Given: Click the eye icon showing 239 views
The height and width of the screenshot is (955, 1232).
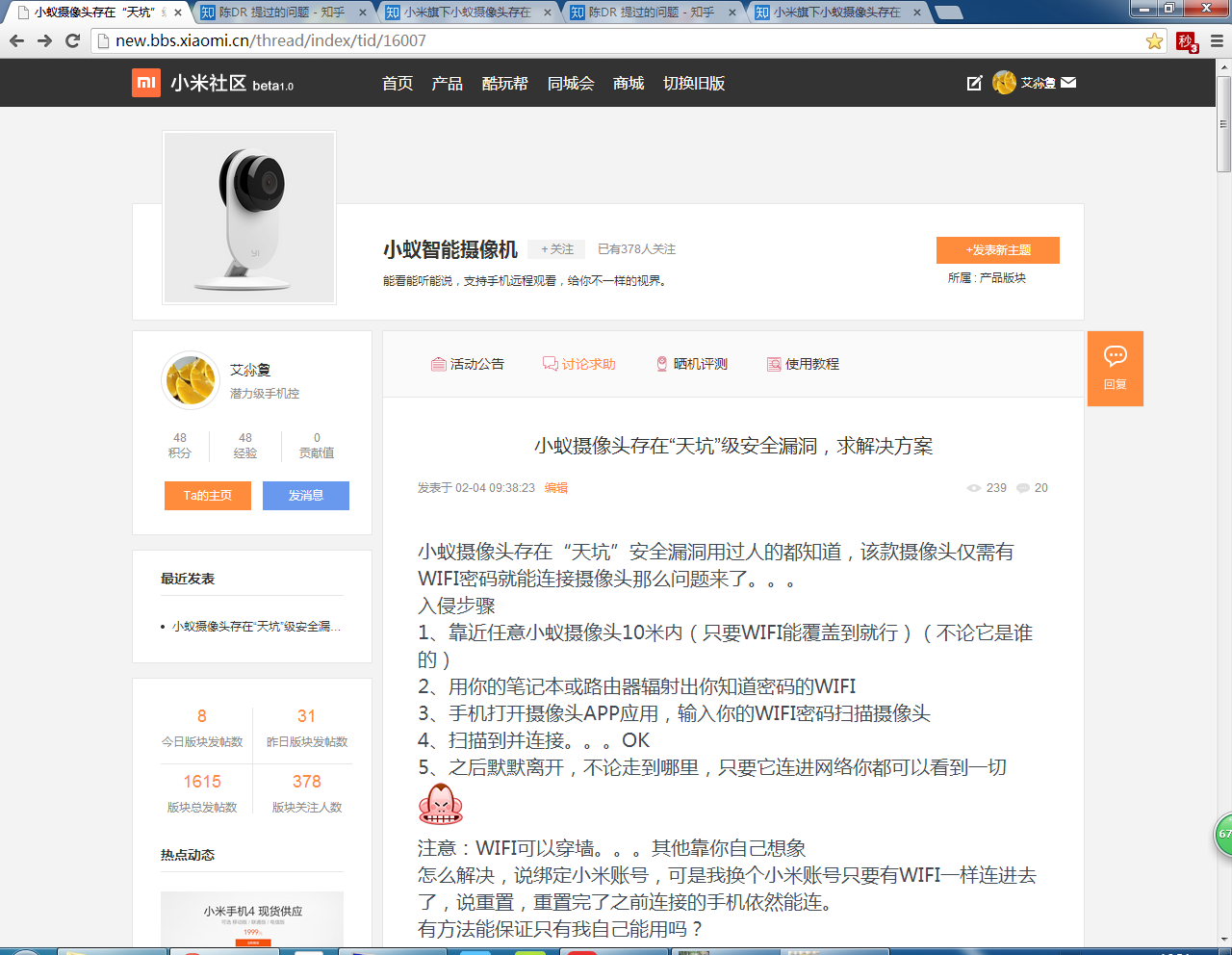Looking at the screenshot, I should point(973,488).
